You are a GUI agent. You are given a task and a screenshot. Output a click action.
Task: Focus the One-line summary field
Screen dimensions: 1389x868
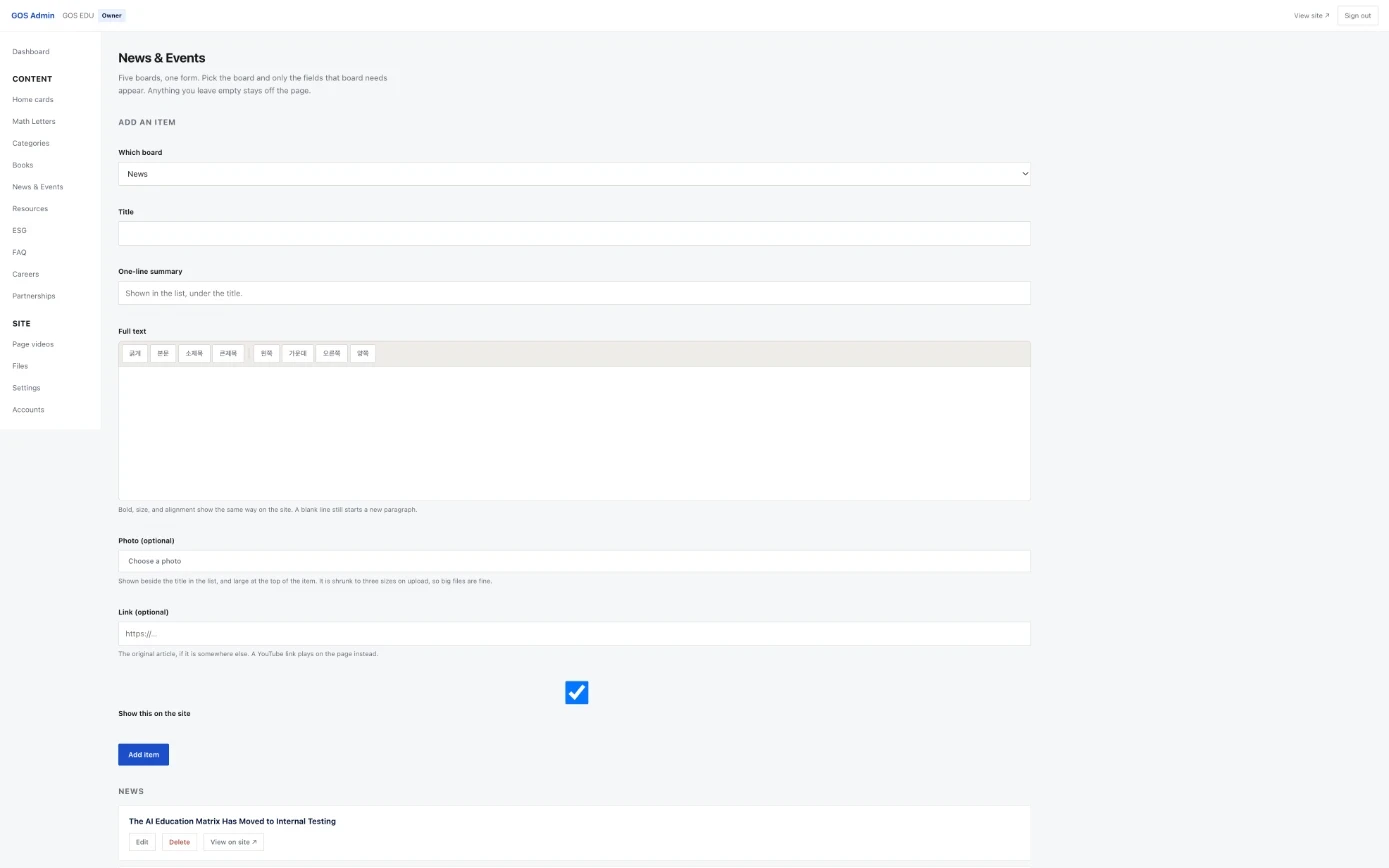coord(574,293)
